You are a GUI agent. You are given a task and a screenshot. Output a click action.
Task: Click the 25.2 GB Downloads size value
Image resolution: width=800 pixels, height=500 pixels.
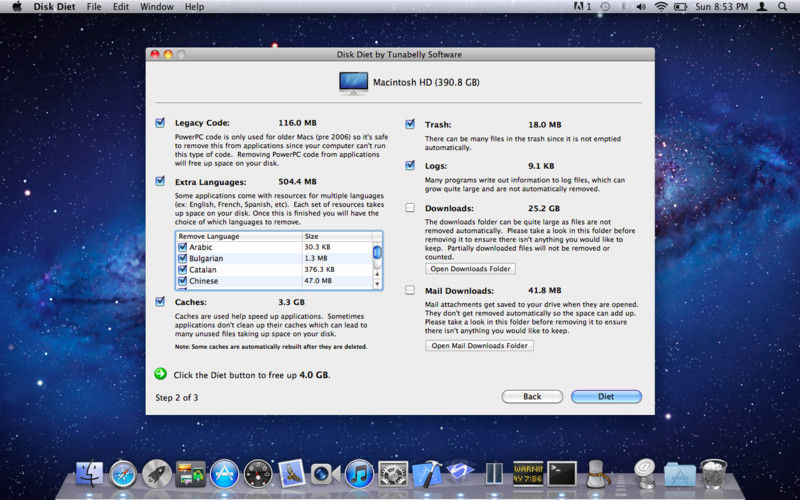pos(544,208)
